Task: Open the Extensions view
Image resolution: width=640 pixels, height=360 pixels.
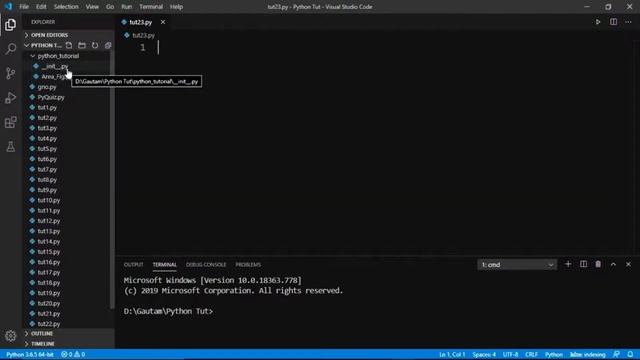Action: pyautogui.click(x=11, y=122)
